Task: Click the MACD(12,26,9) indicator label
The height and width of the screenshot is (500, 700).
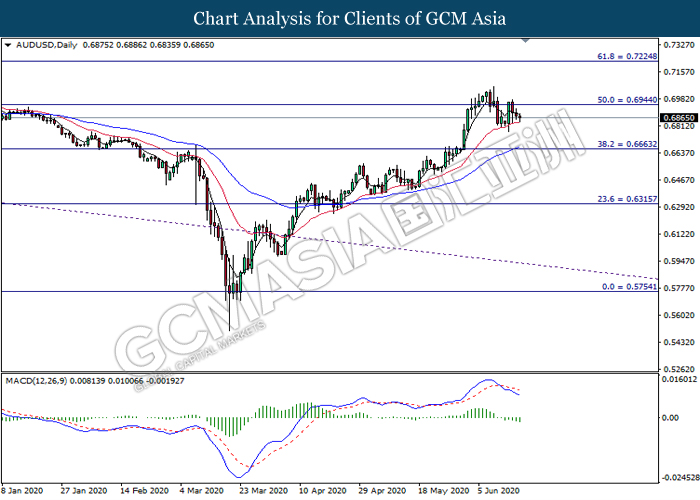Action: click(39, 380)
